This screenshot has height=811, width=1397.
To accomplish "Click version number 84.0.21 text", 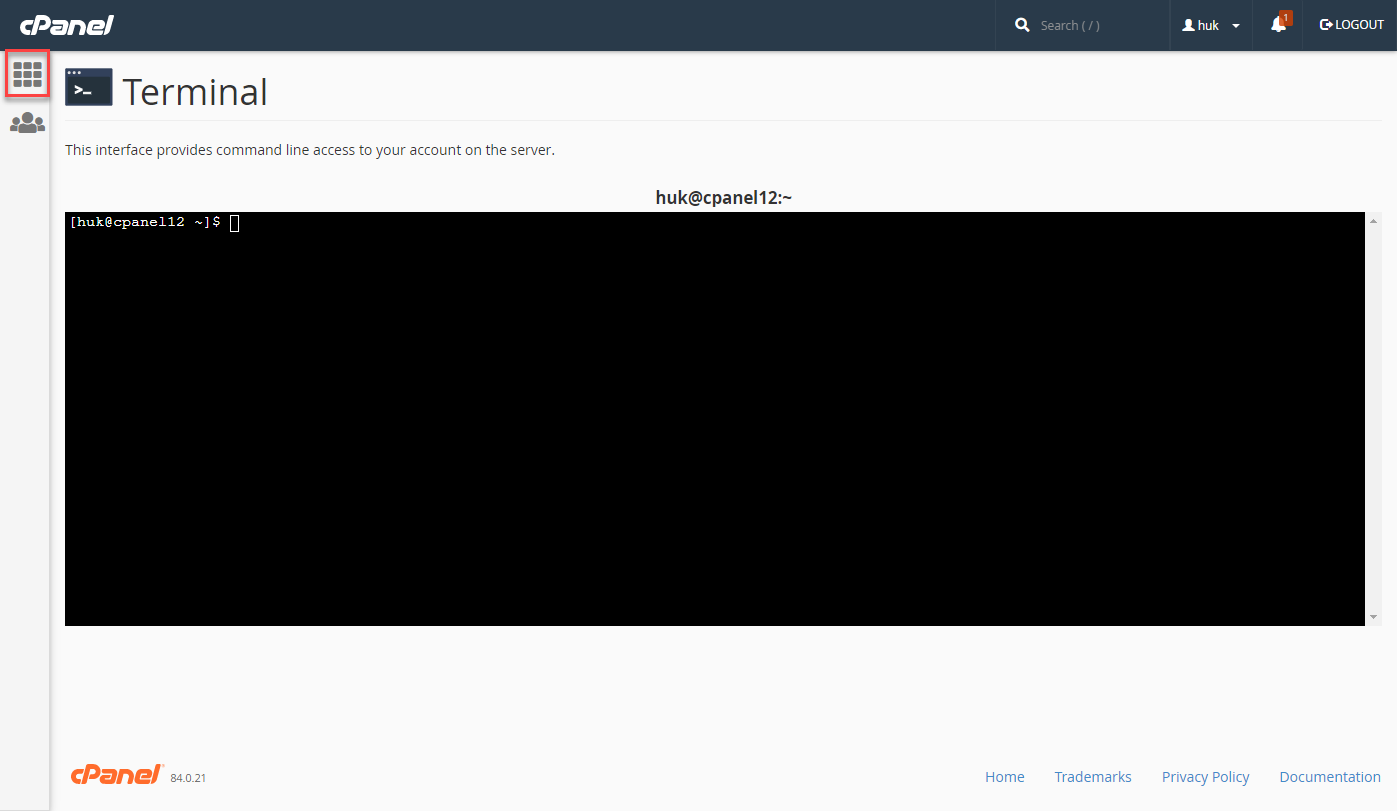I will tap(188, 778).
